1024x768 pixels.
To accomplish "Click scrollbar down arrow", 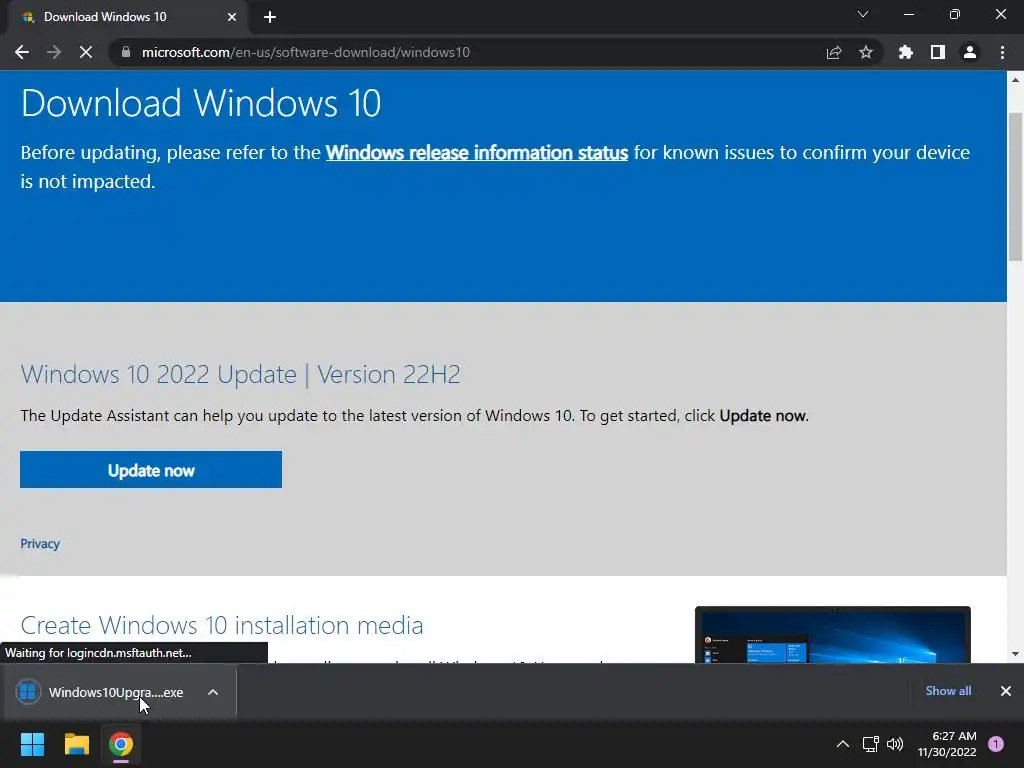I will click(1015, 654).
